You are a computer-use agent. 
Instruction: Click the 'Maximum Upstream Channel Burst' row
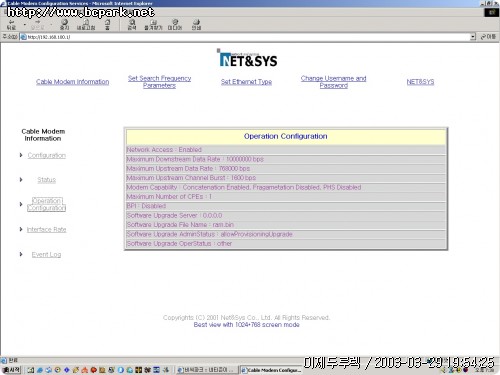click(x=286, y=178)
